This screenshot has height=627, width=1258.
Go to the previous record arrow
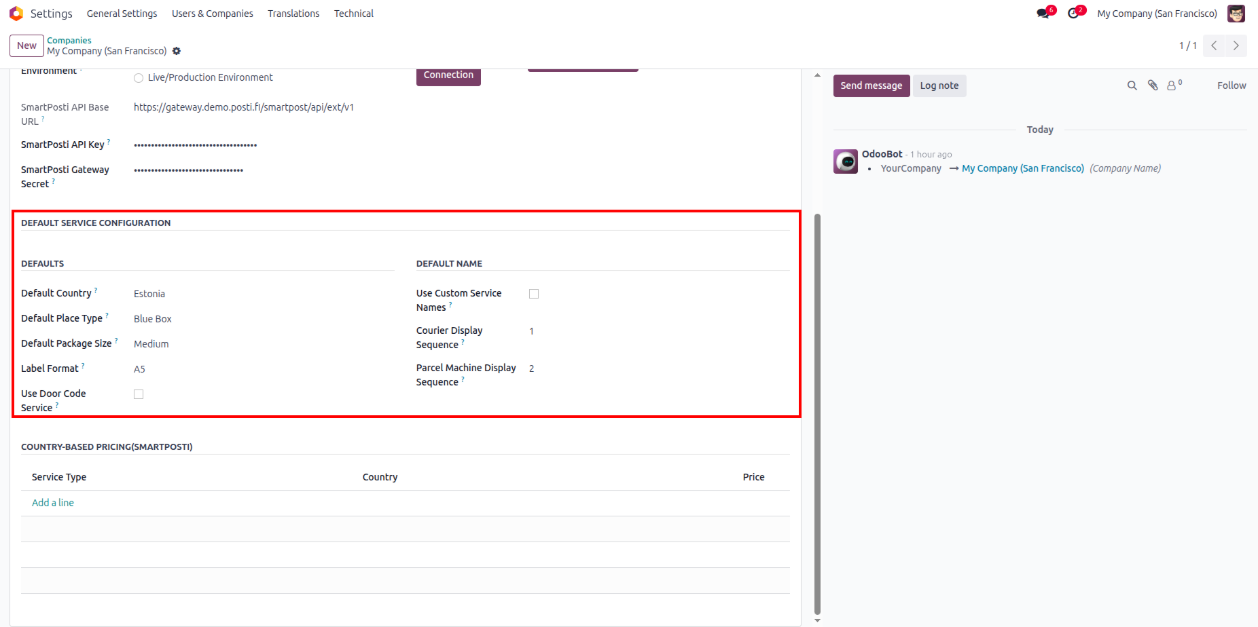point(1214,46)
